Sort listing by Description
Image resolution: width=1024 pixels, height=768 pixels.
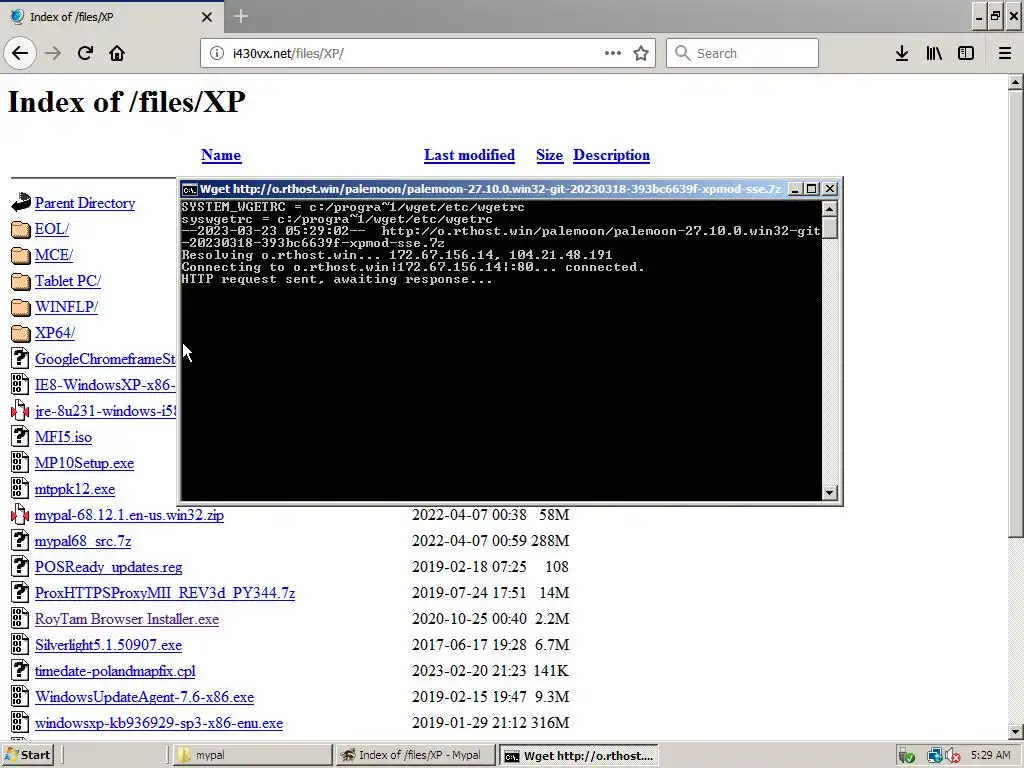click(x=611, y=155)
